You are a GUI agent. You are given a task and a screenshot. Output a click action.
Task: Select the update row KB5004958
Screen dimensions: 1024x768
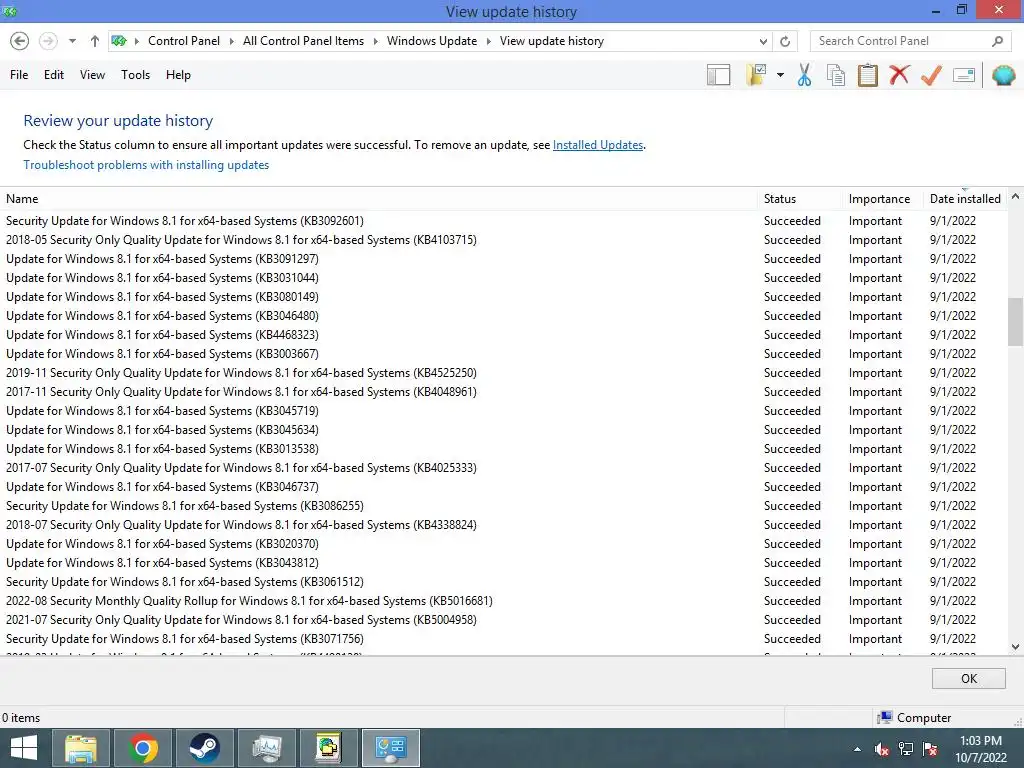click(x=503, y=620)
